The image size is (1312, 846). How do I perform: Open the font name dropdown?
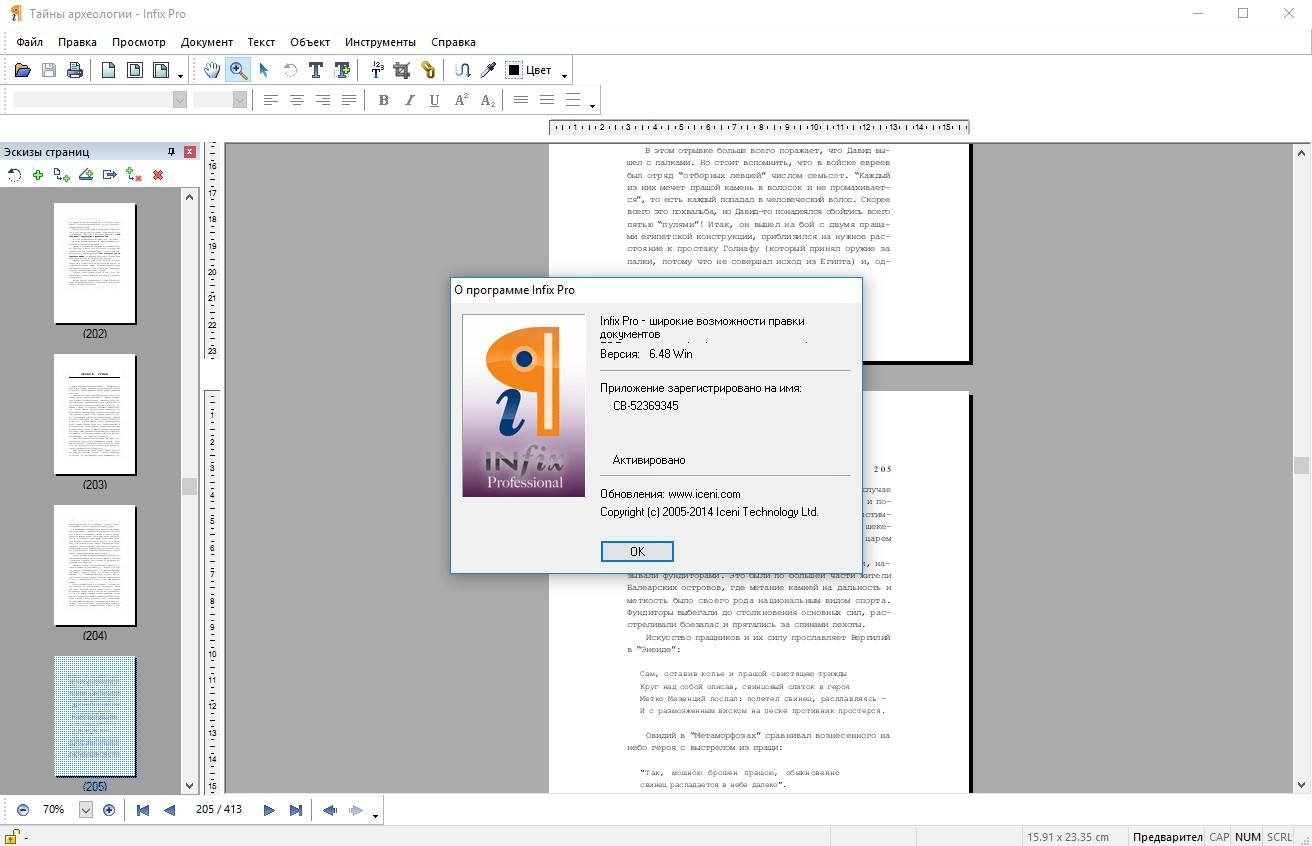(179, 99)
